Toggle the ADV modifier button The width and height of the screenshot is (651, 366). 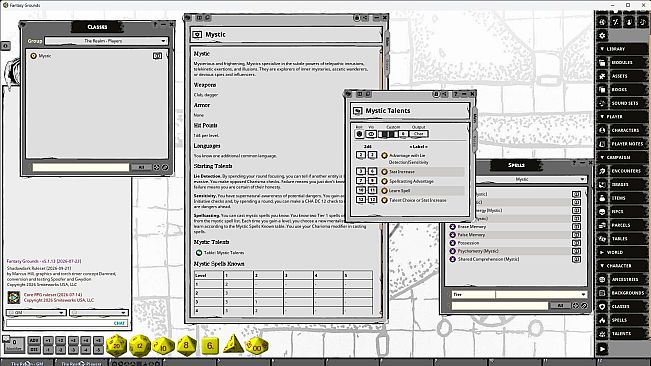click(34, 340)
